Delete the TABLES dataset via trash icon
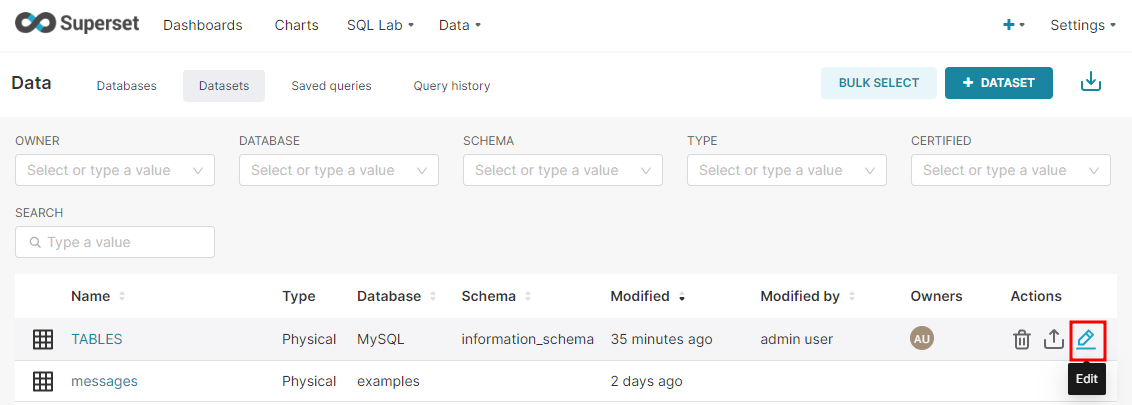Viewport: 1132px width, 405px height. click(x=1021, y=339)
